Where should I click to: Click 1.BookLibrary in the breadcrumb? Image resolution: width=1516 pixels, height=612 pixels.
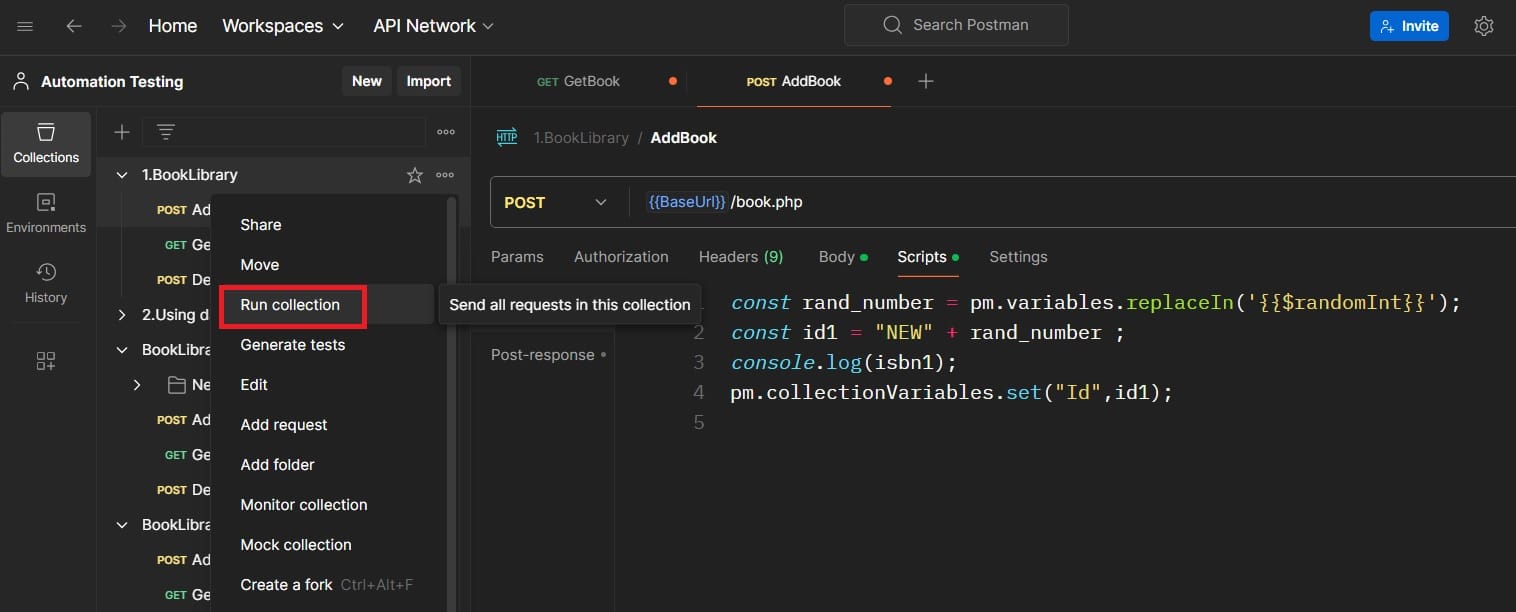tap(581, 138)
